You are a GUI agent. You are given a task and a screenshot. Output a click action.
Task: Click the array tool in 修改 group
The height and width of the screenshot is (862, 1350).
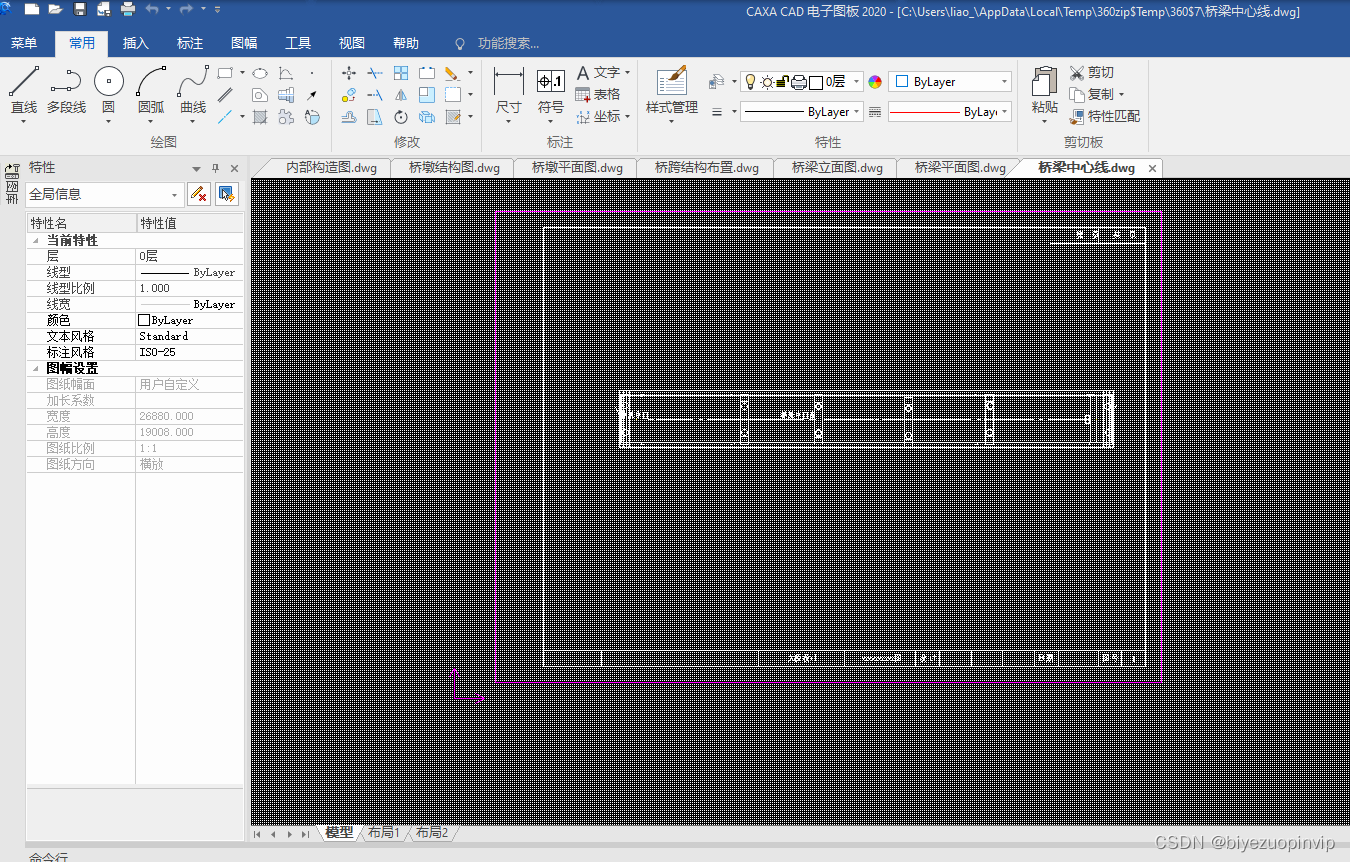[x=401, y=73]
